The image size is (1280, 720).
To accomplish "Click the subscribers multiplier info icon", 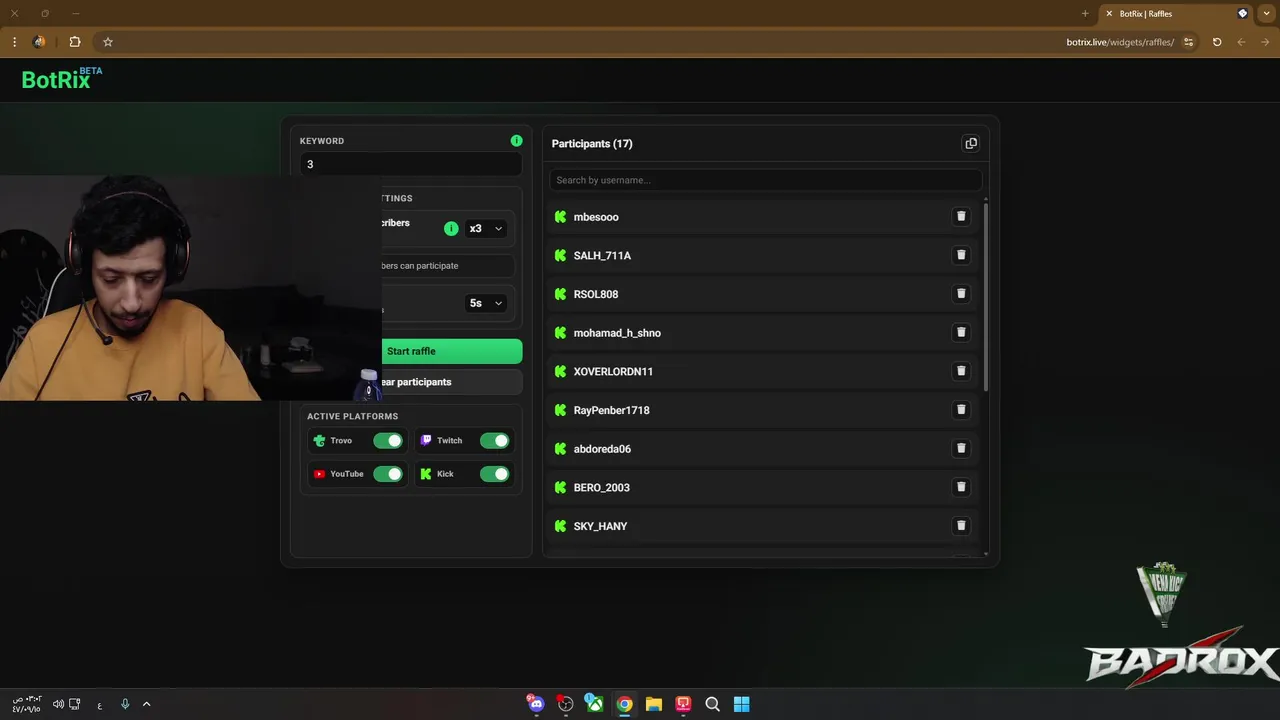I will (x=451, y=228).
